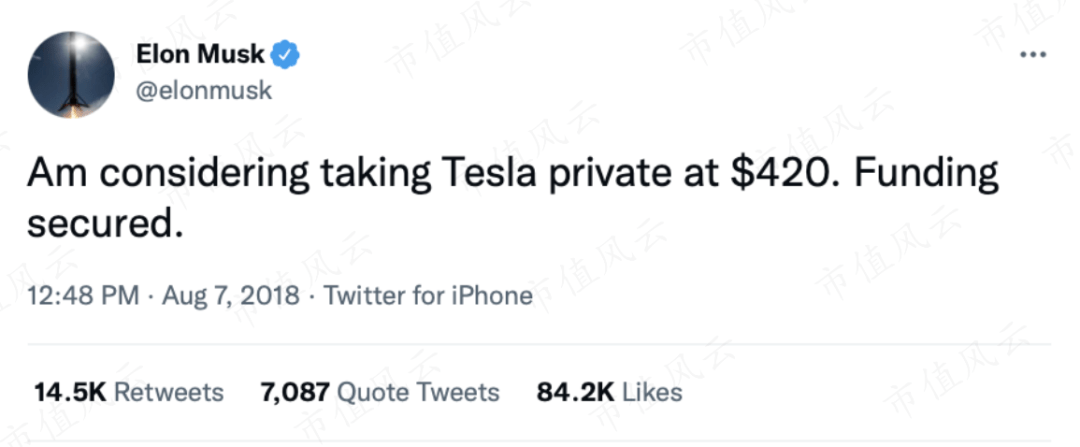Open the more options ellipsis menu

(x=1031, y=54)
